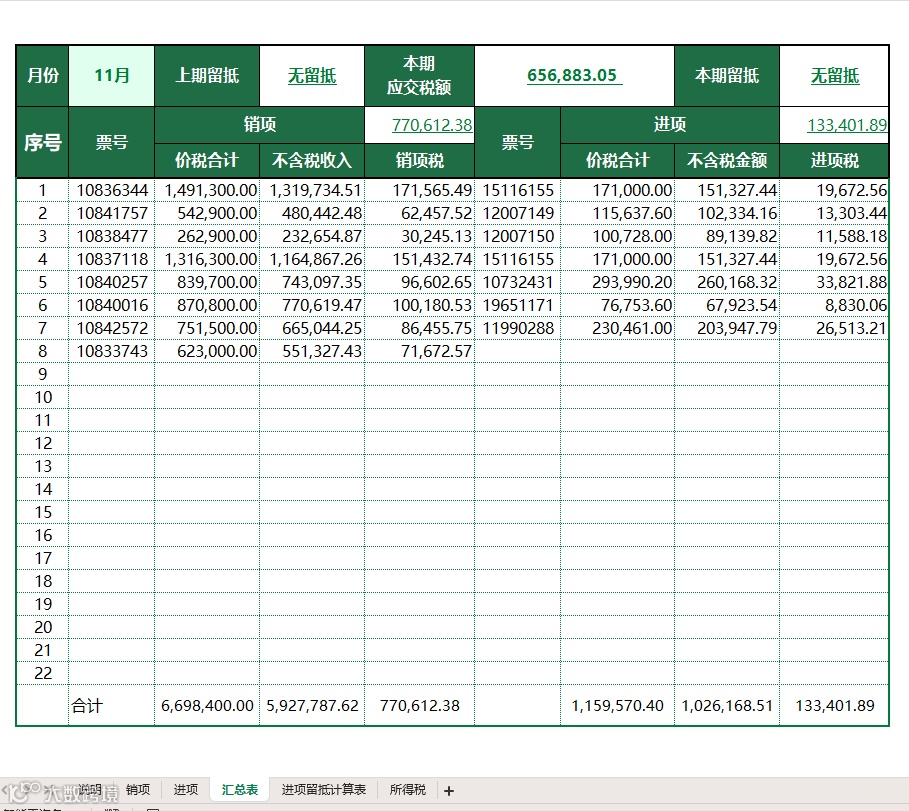Click ticket number 10838477
The height and width of the screenshot is (811, 909).
(112, 236)
